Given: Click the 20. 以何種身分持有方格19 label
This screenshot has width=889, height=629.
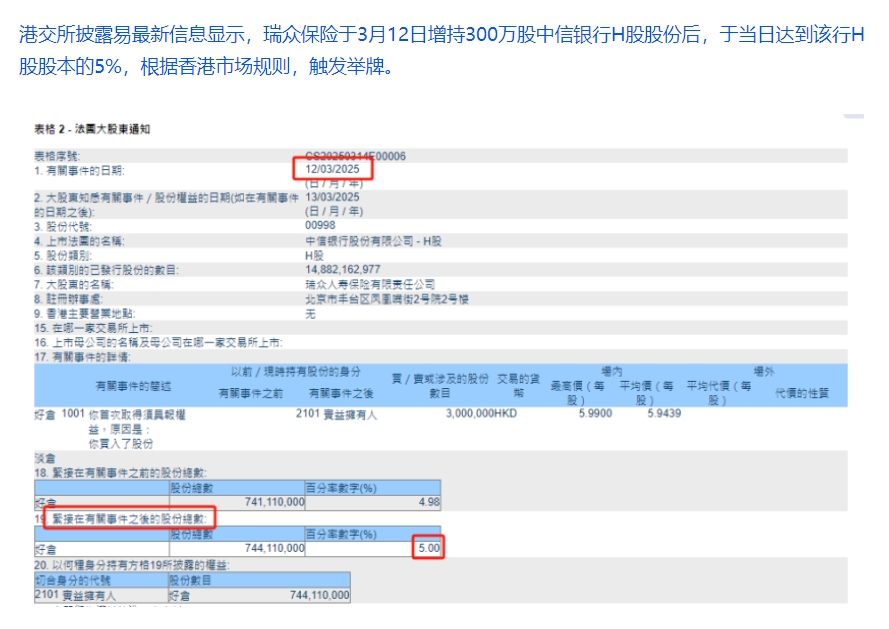Looking at the screenshot, I should pyautogui.click(x=132, y=565).
